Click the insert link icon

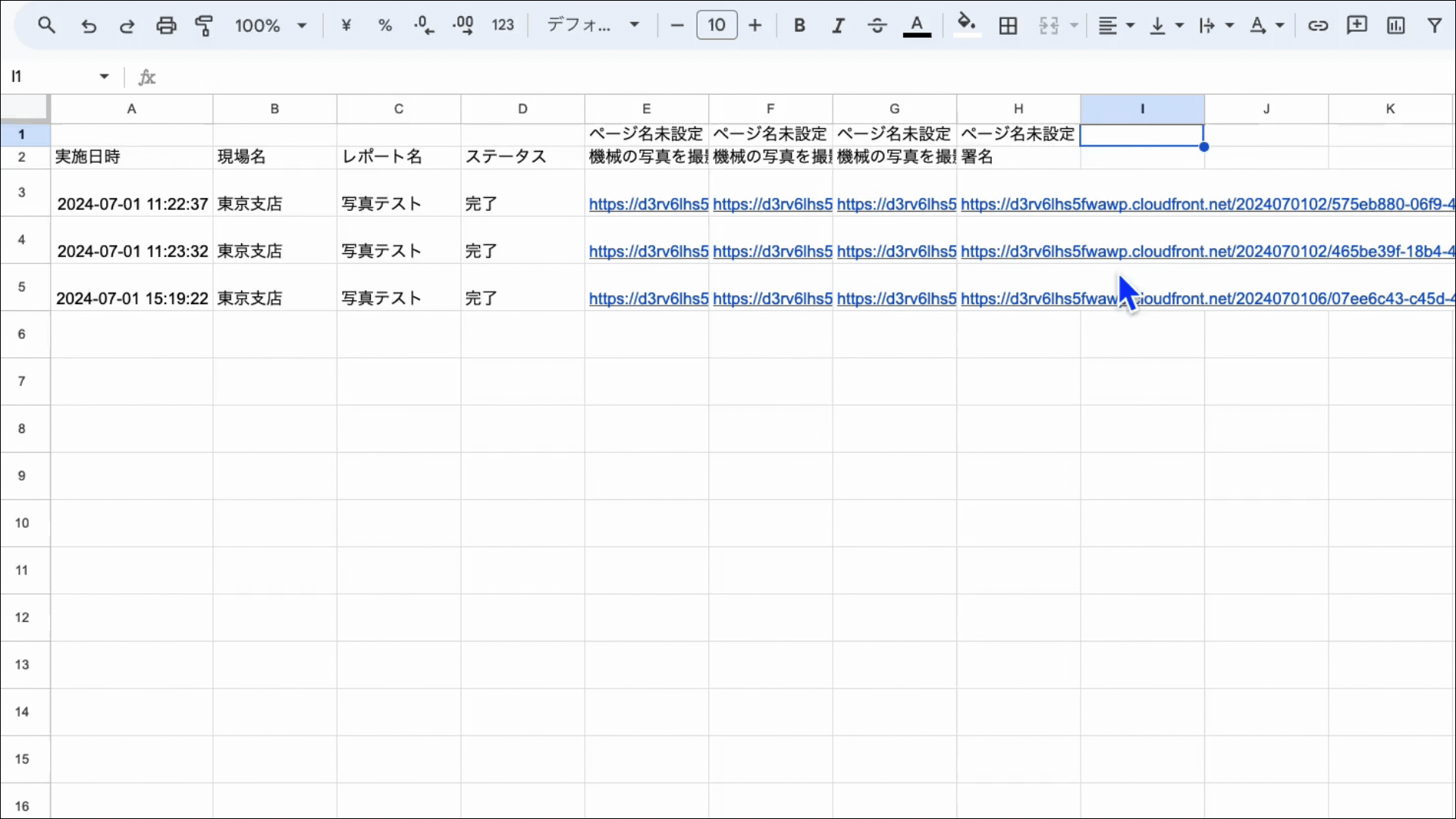(x=1318, y=26)
